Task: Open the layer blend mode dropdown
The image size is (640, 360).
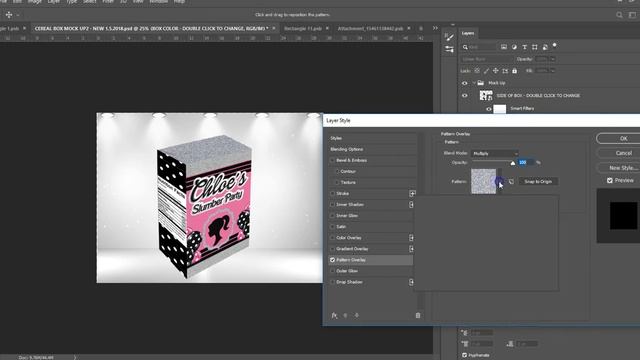Action: coord(487,59)
